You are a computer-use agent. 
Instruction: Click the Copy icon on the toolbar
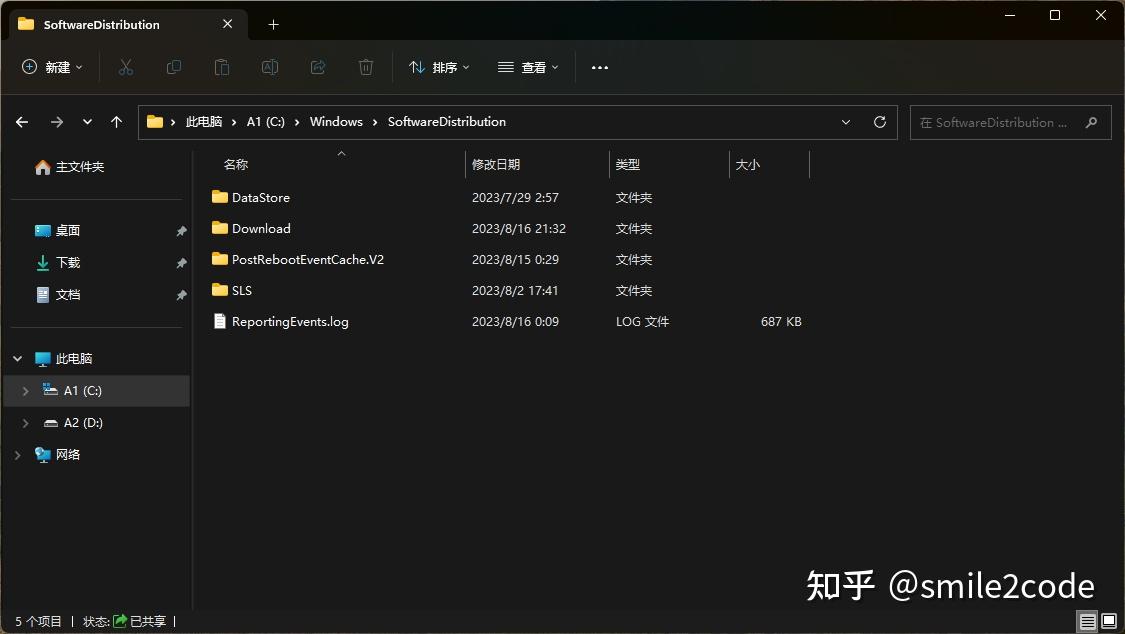click(173, 67)
